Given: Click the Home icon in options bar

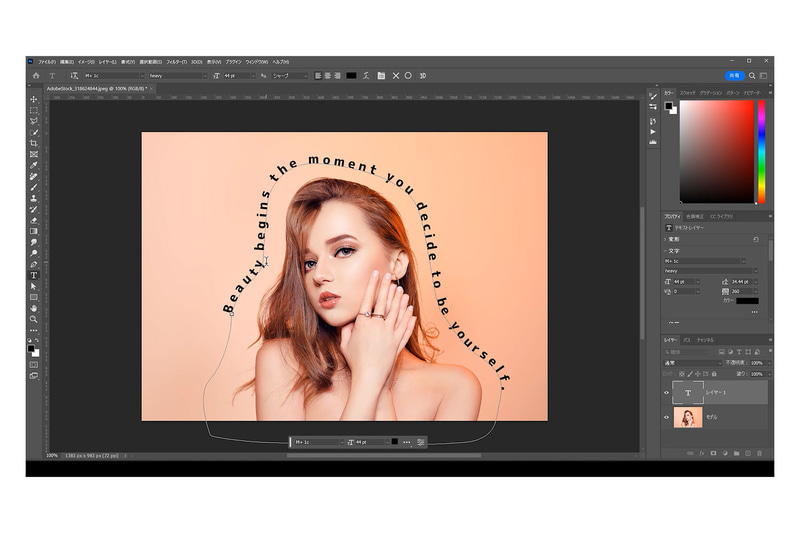Looking at the screenshot, I should pyautogui.click(x=36, y=75).
